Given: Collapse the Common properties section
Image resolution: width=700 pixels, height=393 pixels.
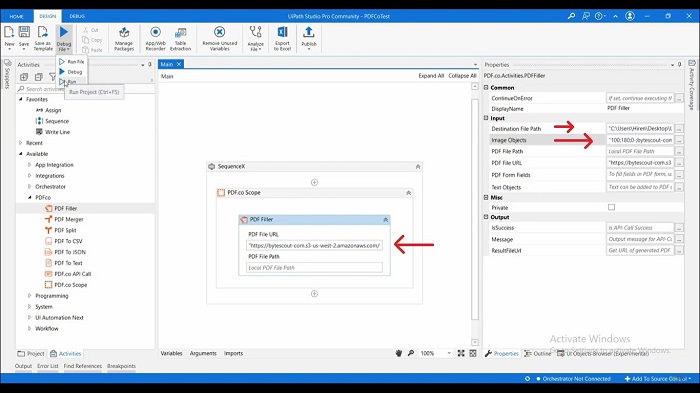Looking at the screenshot, I should pos(486,88).
